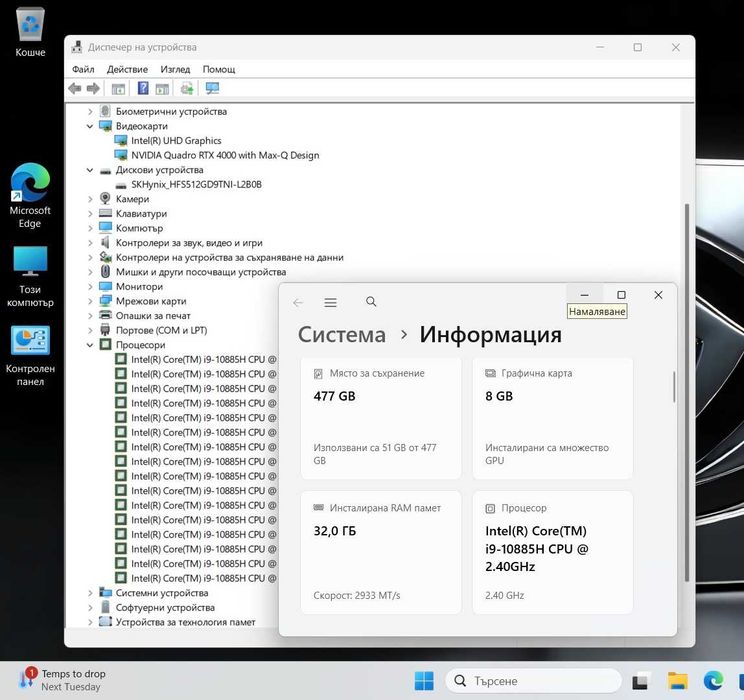Select SKHynix_HFS512GD9TNI-L2B0B disk drive
The width and height of the screenshot is (744, 700).
[196, 184]
